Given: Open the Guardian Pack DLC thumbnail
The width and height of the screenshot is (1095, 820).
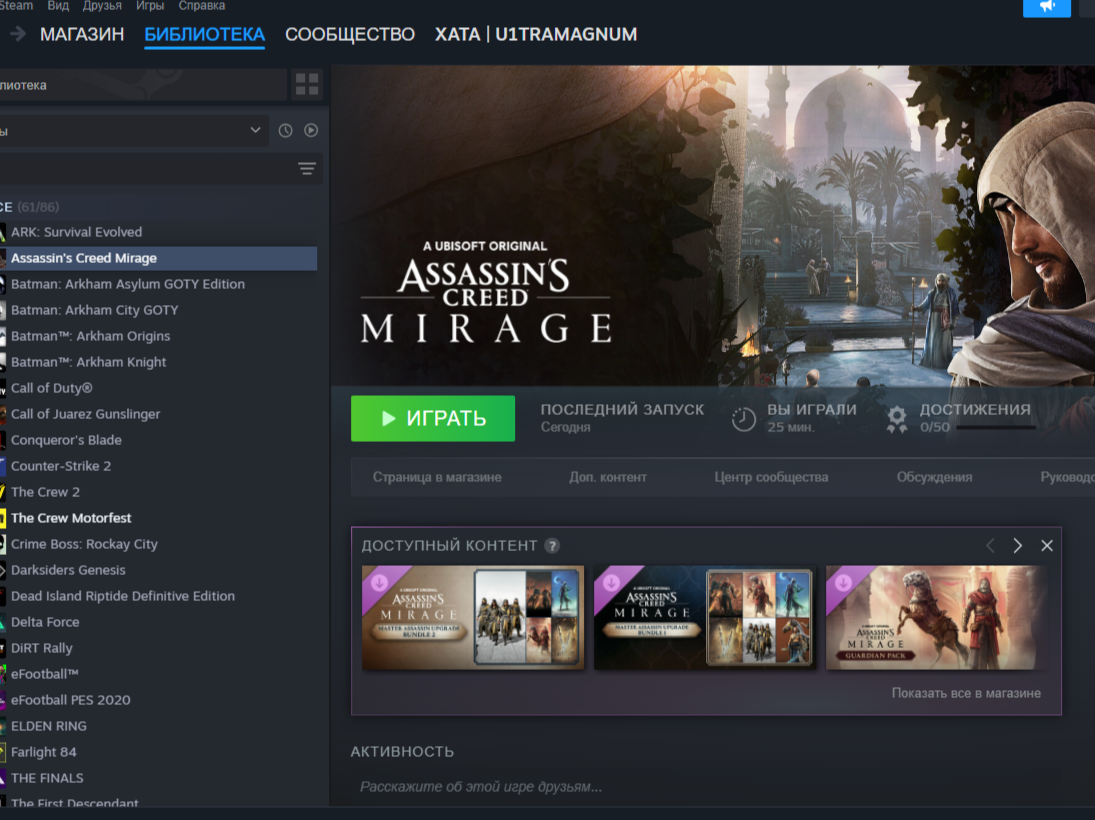Looking at the screenshot, I should tap(936, 617).
